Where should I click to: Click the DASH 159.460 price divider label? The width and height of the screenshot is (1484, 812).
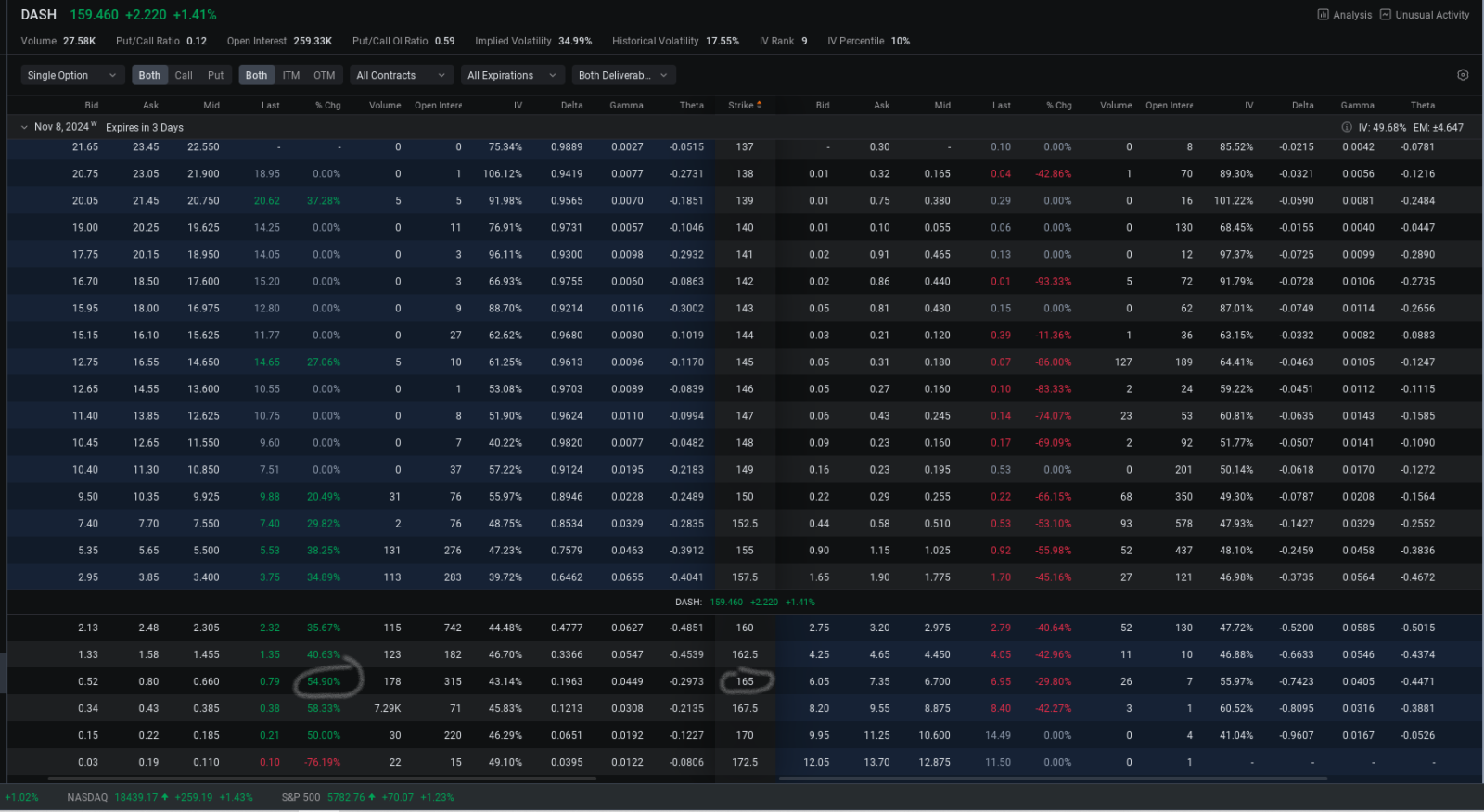(x=745, y=602)
